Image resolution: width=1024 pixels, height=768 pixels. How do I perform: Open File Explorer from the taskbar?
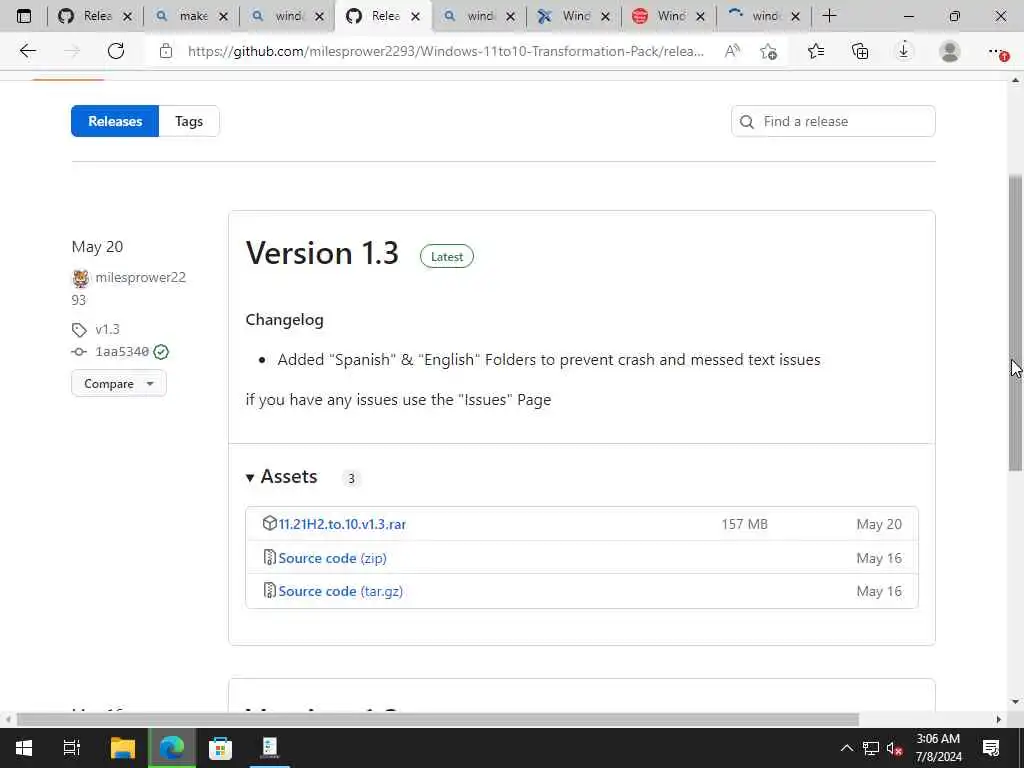tap(122, 748)
